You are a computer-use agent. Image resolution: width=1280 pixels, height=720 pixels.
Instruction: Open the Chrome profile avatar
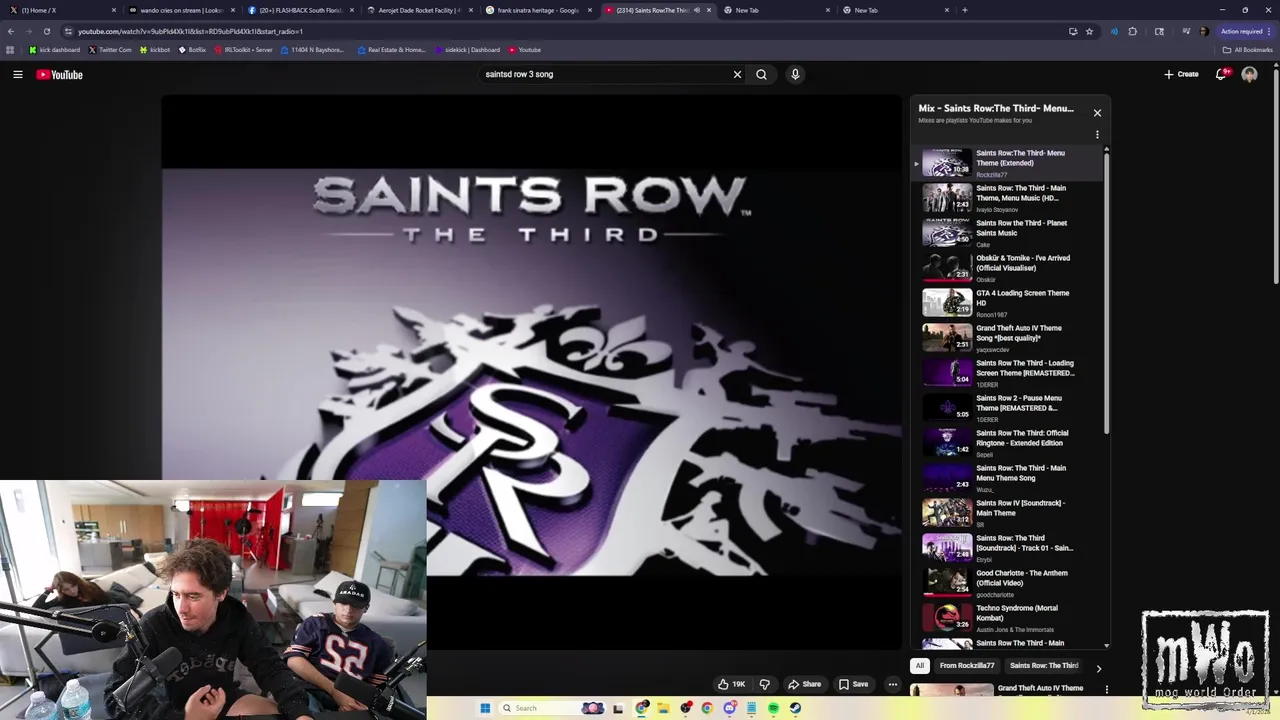tap(1204, 31)
